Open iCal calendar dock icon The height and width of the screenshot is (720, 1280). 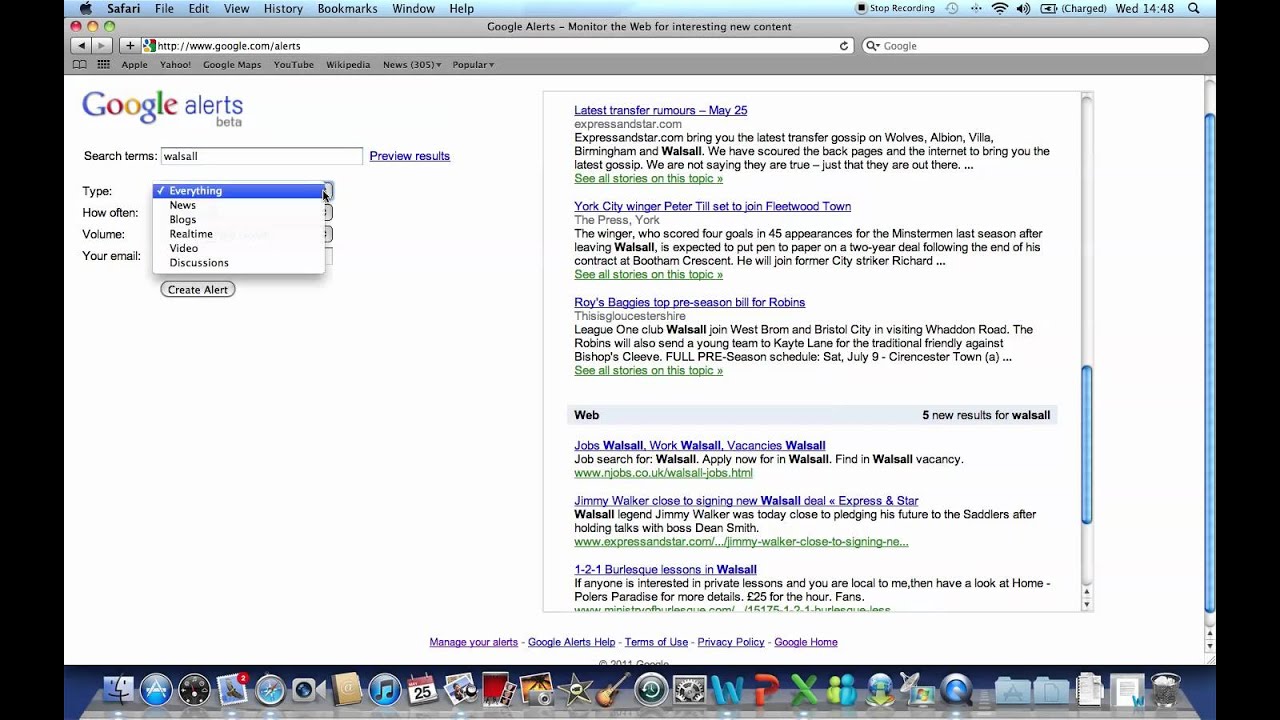point(422,689)
